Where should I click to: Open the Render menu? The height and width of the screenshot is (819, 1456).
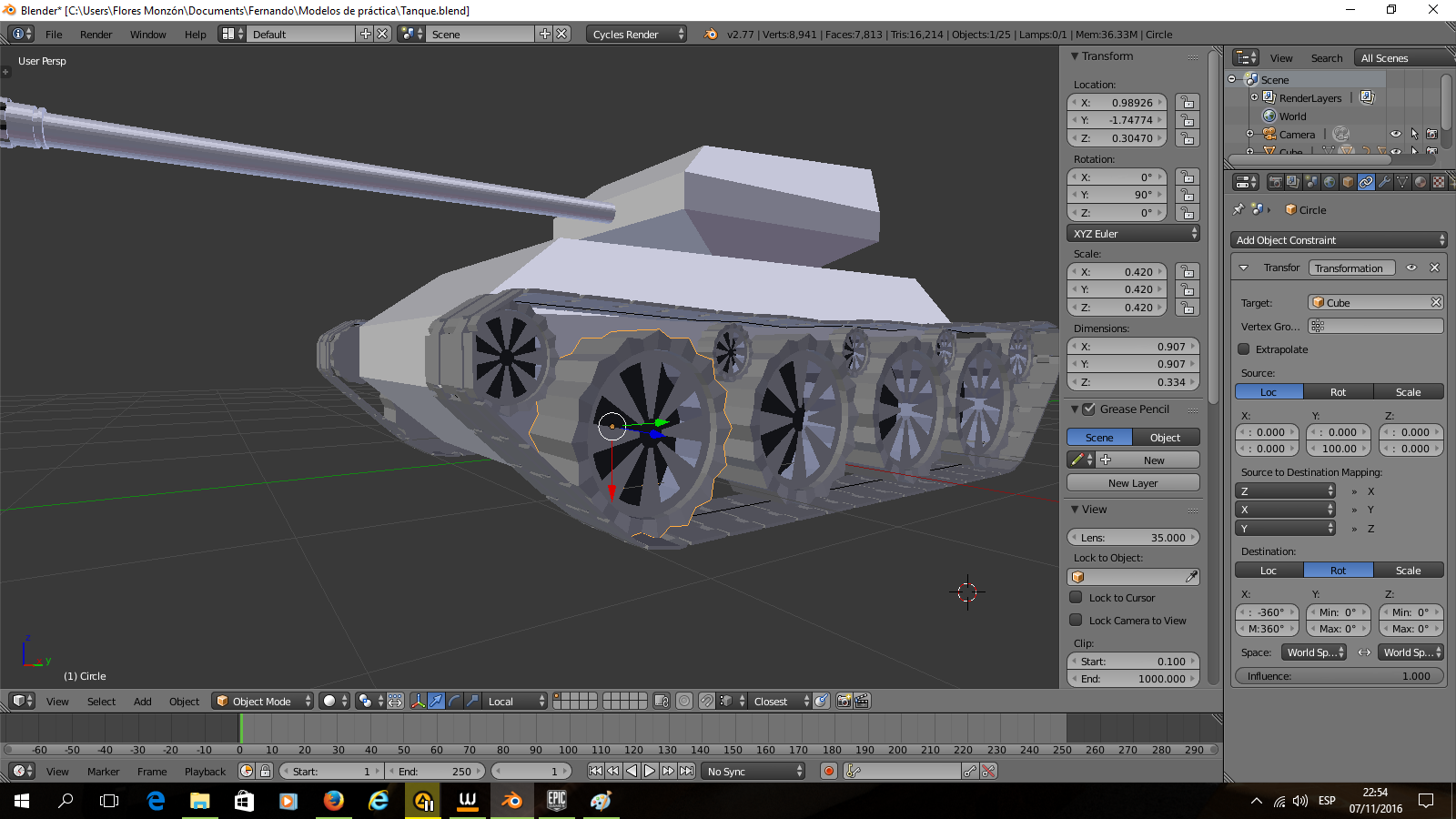coord(96,35)
